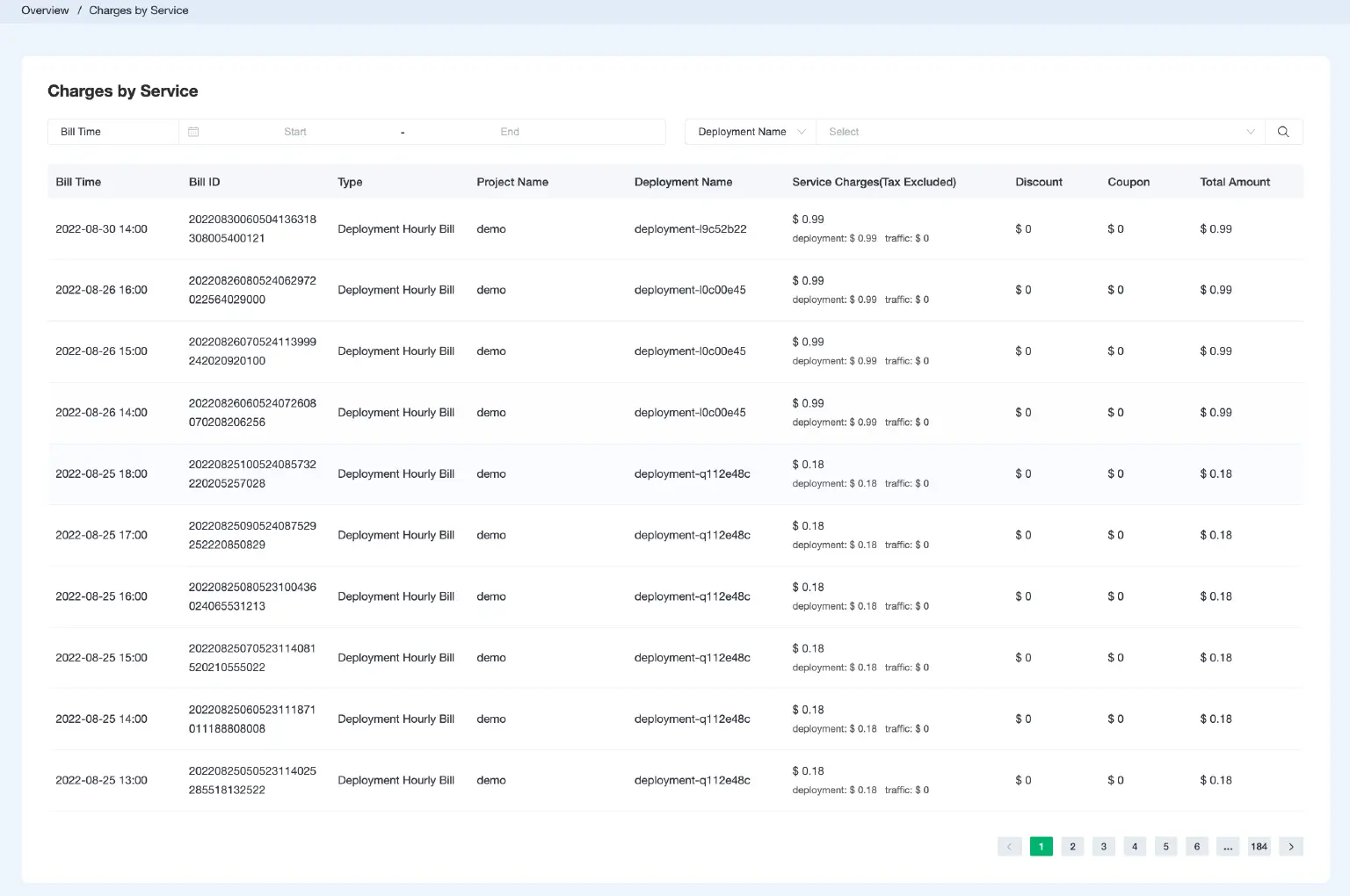Open page 4 of the bill list
The height and width of the screenshot is (896, 1350).
pyautogui.click(x=1135, y=847)
